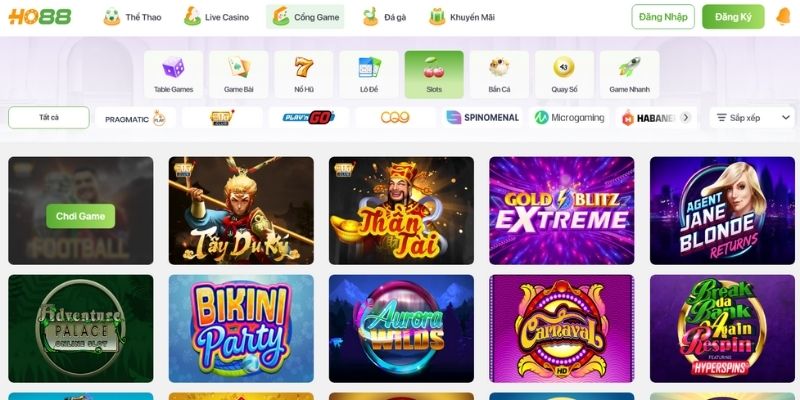800x400 pixels.
Task: Filter games by Microgaming provider
Action: pos(569,118)
